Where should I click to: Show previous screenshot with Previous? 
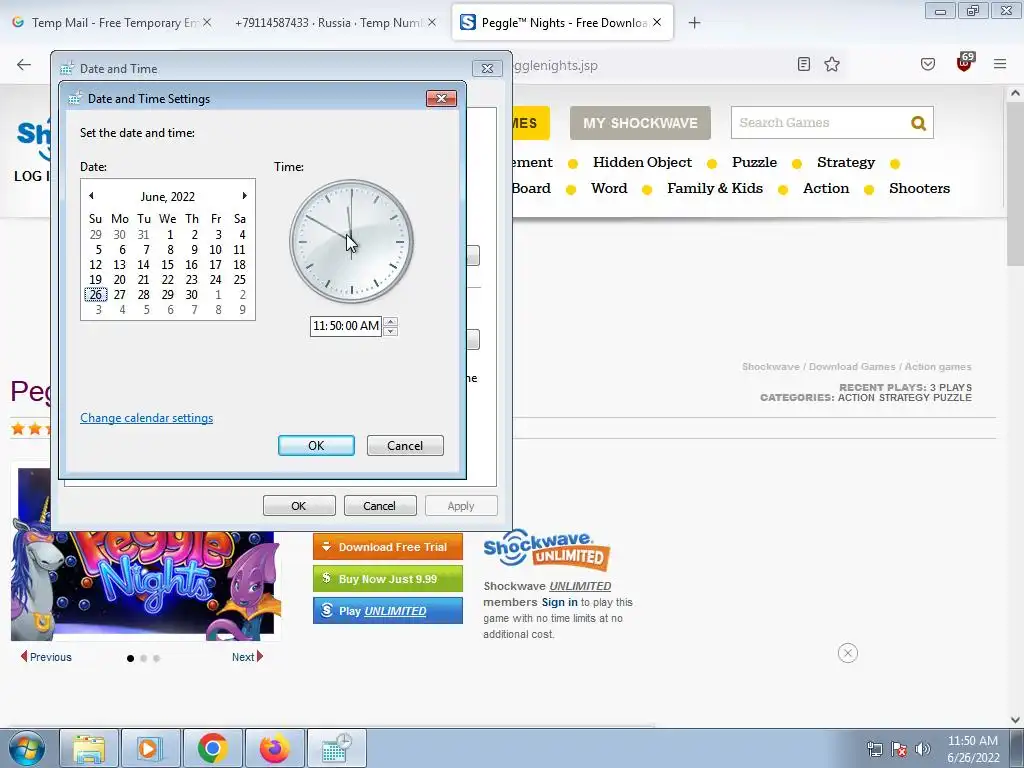[46, 657]
